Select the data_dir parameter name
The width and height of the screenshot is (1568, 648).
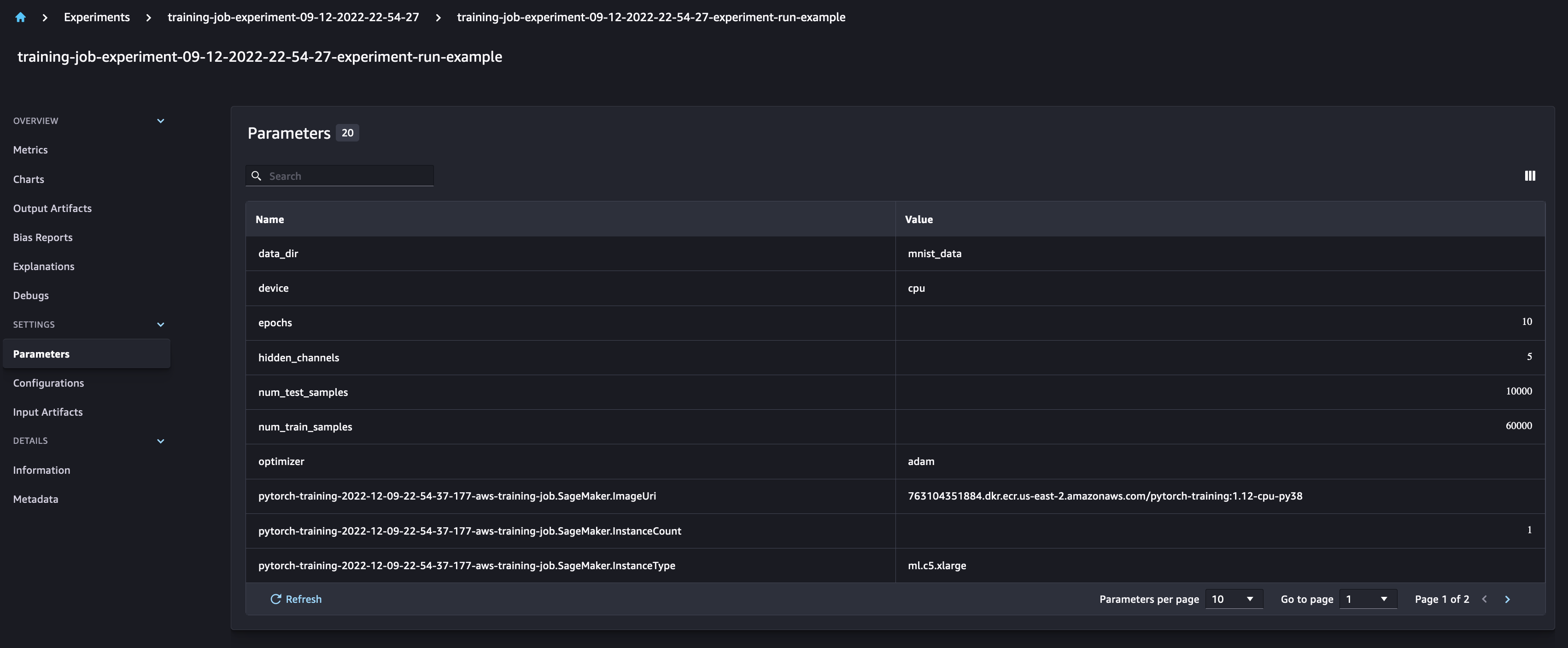click(x=278, y=253)
